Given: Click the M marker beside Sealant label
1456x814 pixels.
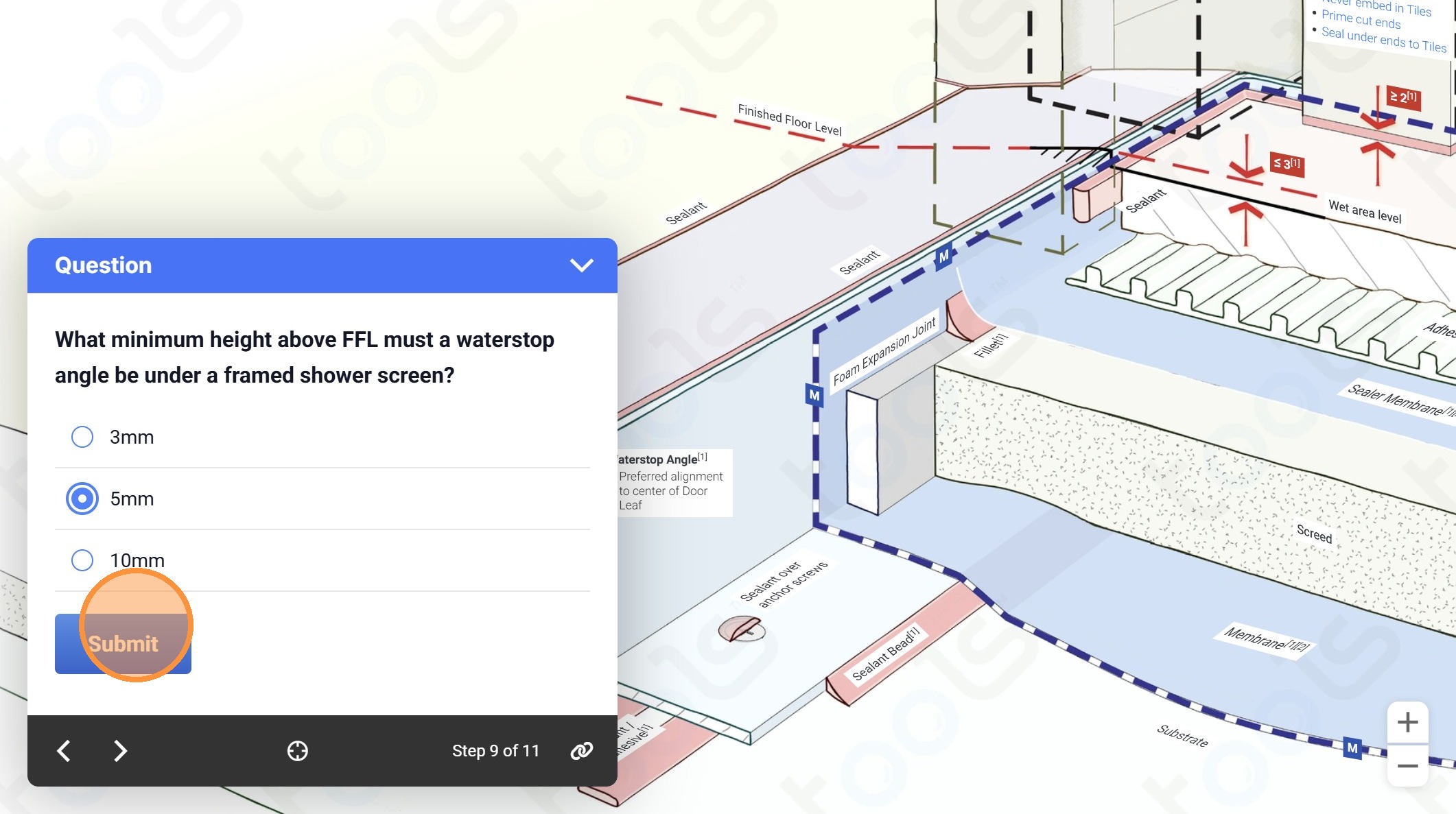Looking at the screenshot, I should [944, 256].
